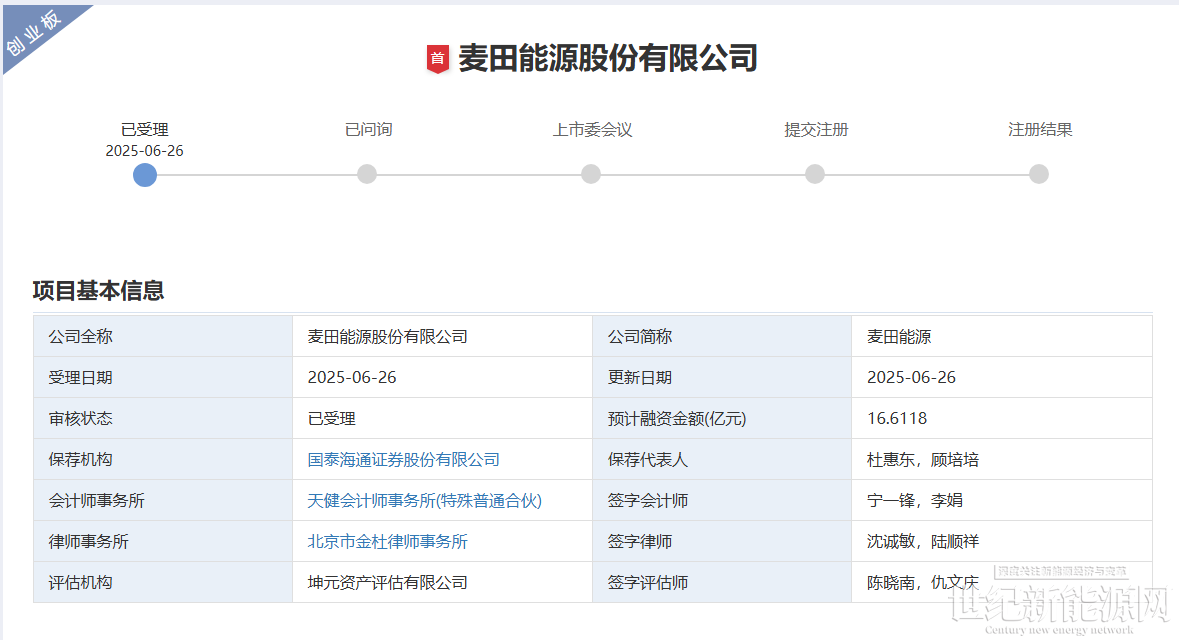Open the 国泰海通证券股份有限公司 link
Viewport: 1179px width, 640px height.
click(x=404, y=460)
